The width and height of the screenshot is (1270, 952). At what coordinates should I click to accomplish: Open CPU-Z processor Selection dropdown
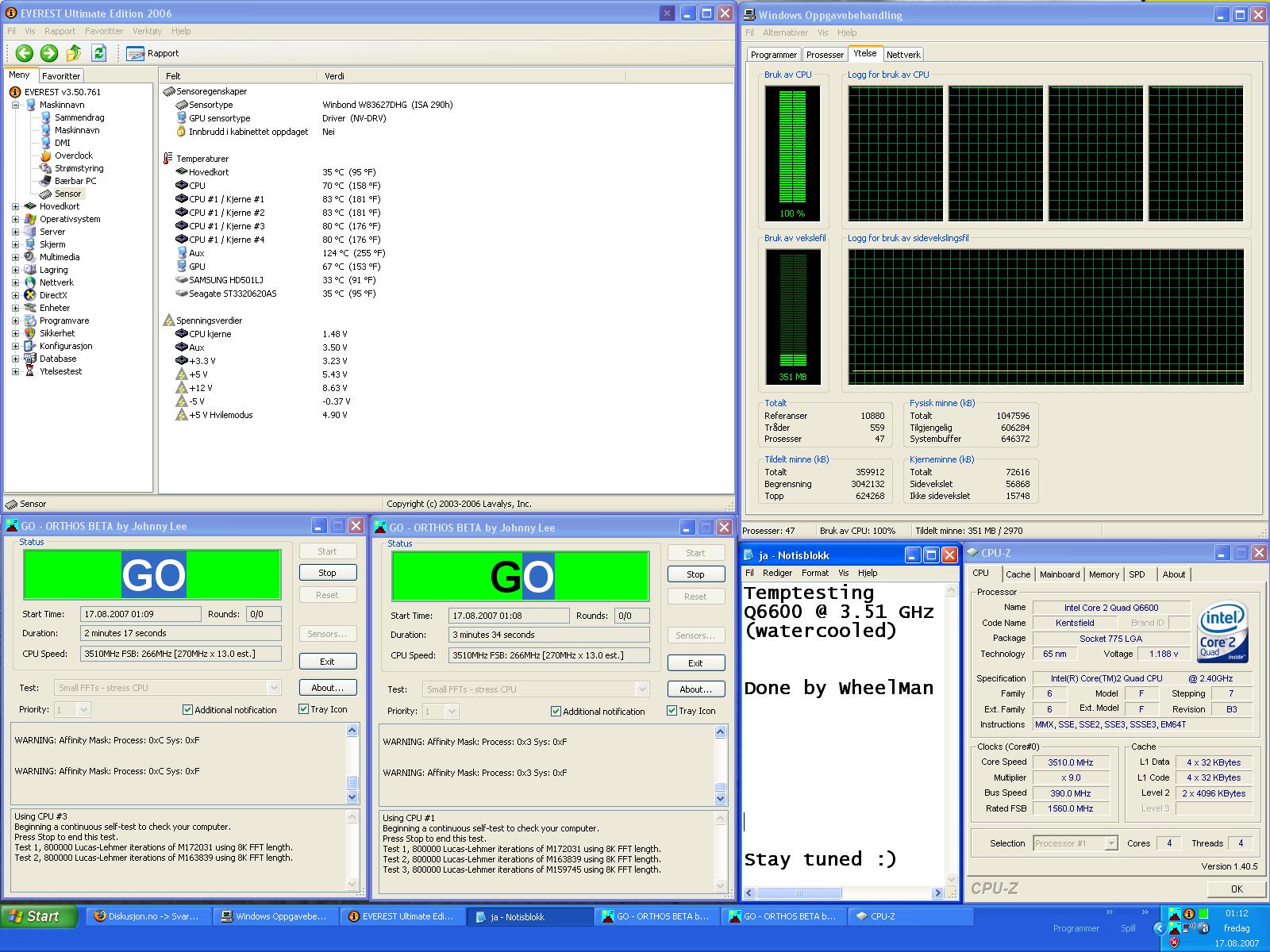(1110, 843)
